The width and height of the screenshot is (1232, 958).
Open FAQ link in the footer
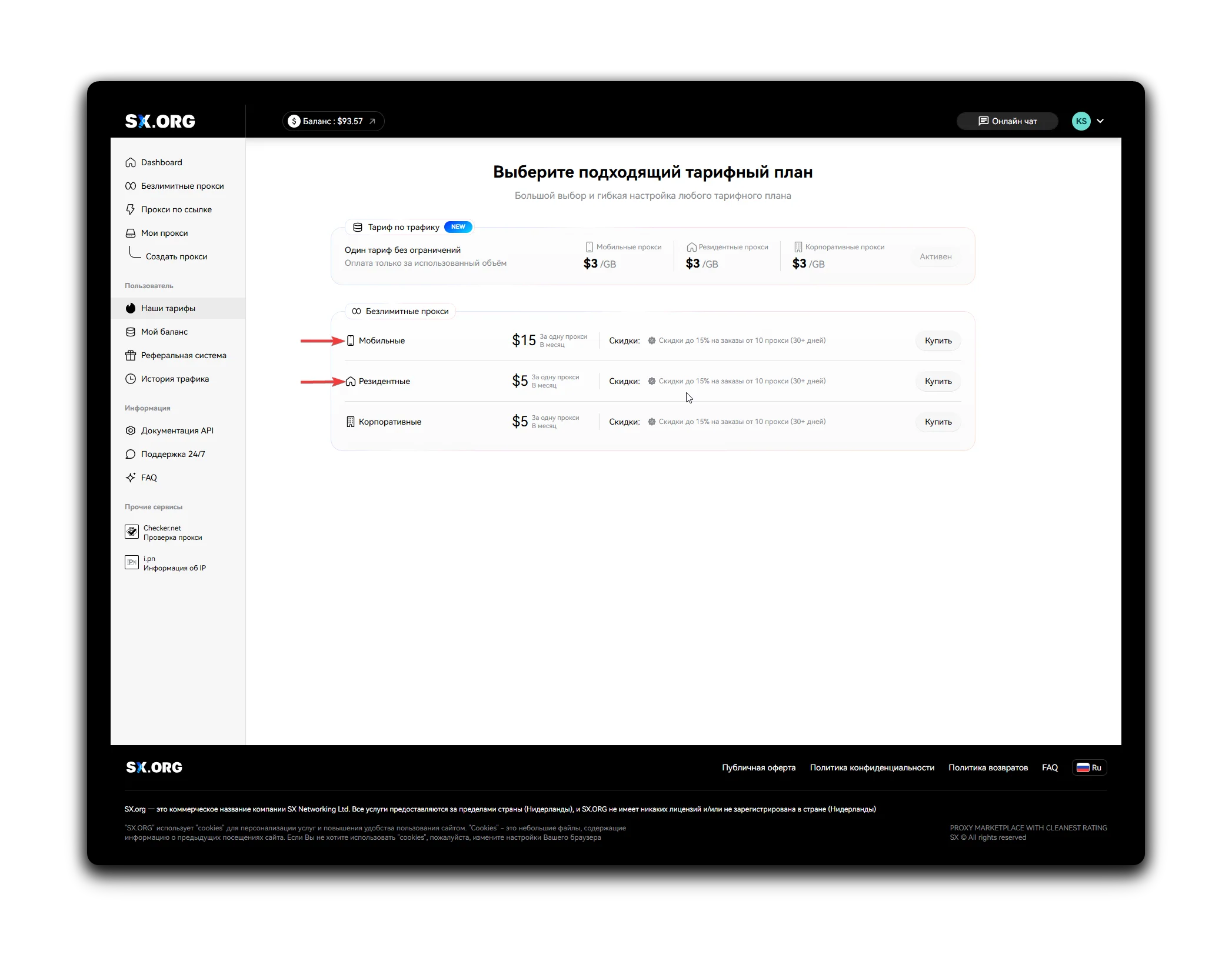(x=1050, y=767)
